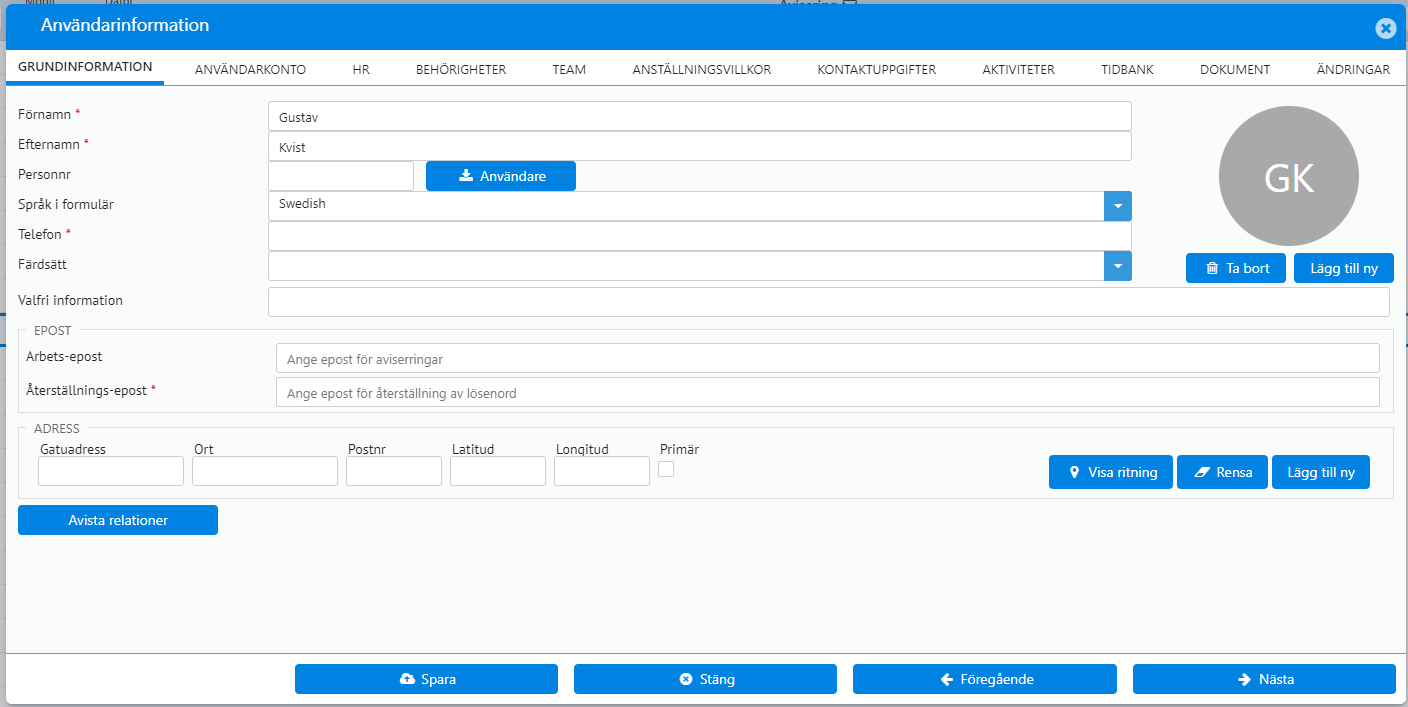Focus the Personnr input field
Image resolution: width=1408 pixels, height=707 pixels.
click(x=341, y=176)
